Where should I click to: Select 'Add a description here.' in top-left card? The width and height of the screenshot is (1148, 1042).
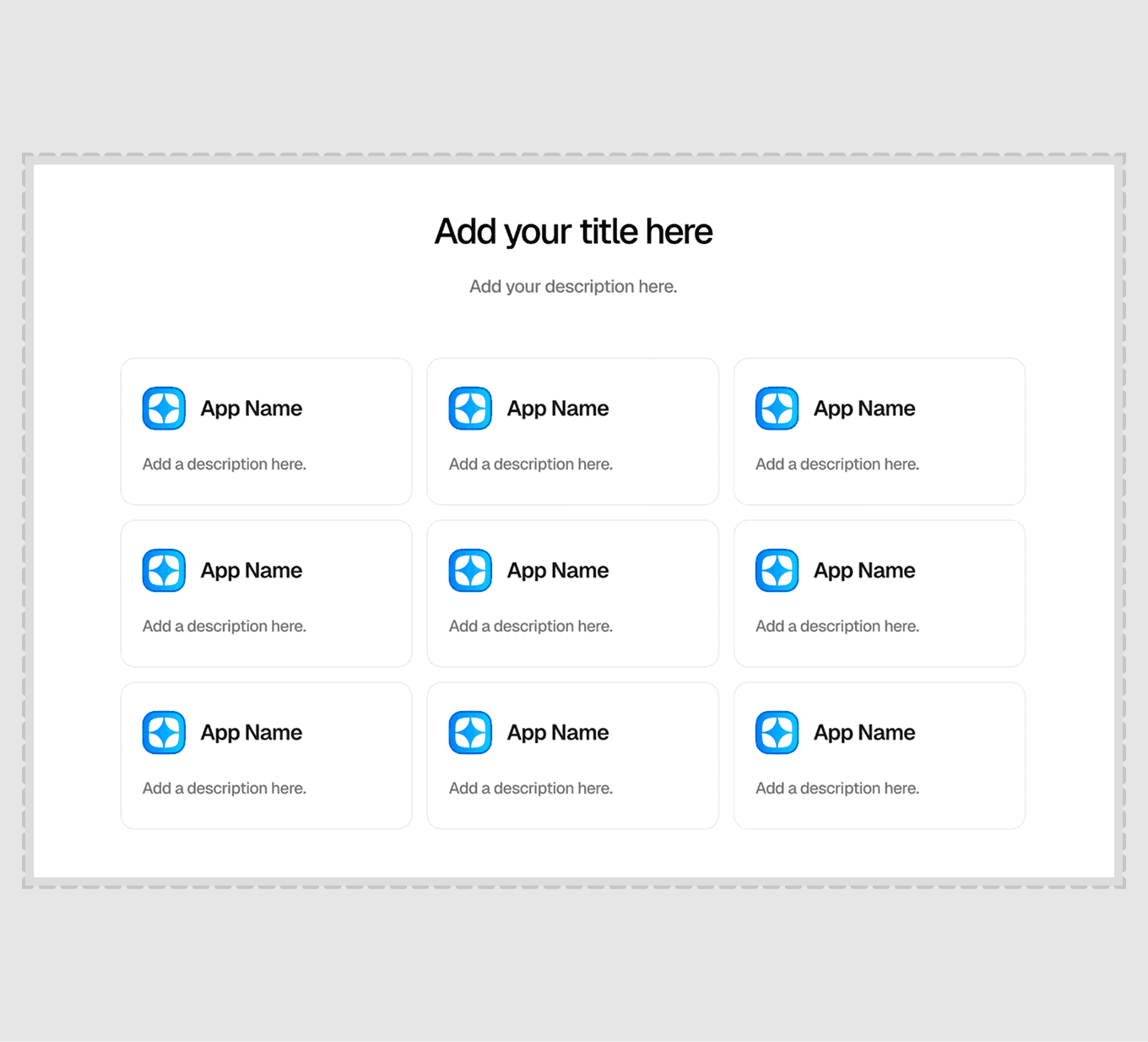(225, 464)
